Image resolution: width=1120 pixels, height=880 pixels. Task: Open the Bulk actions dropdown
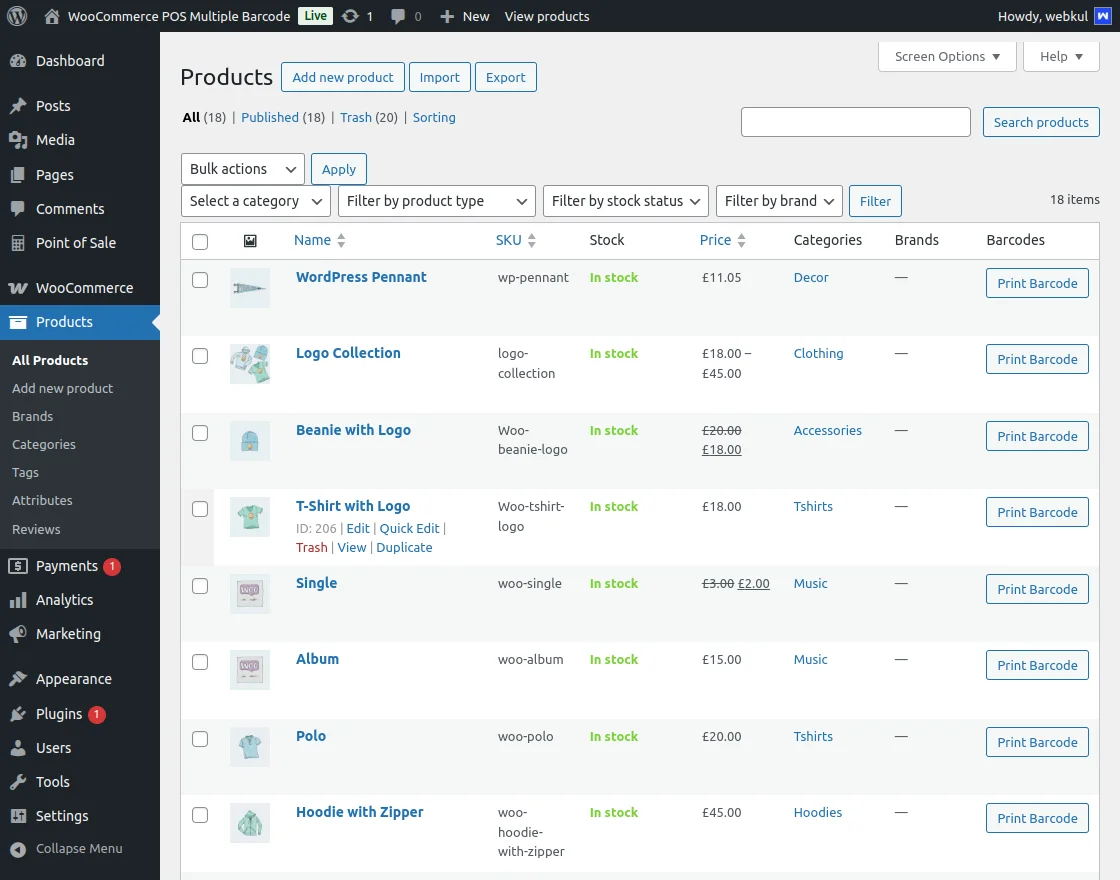point(242,168)
